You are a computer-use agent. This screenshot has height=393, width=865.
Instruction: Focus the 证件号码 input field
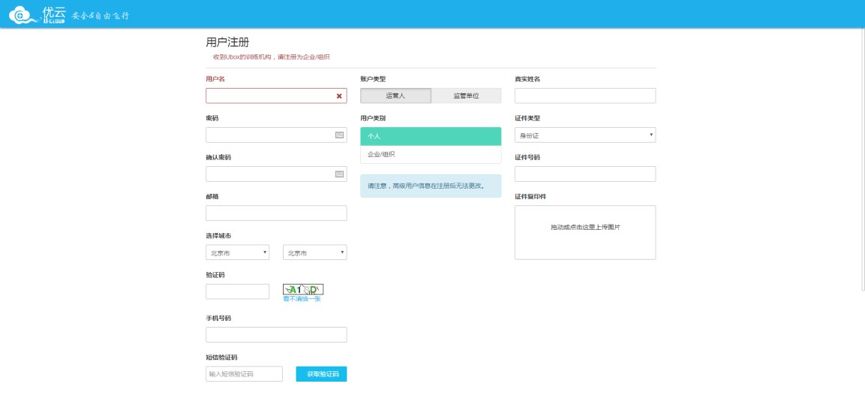pyautogui.click(x=585, y=174)
